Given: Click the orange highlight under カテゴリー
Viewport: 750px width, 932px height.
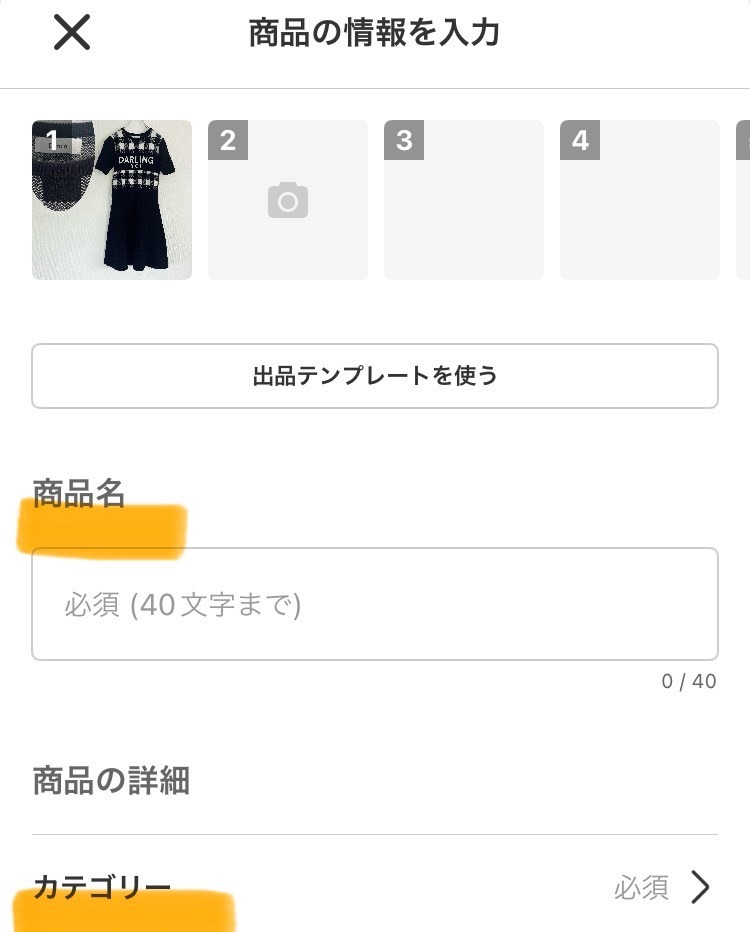Looking at the screenshot, I should pyautogui.click(x=125, y=912).
